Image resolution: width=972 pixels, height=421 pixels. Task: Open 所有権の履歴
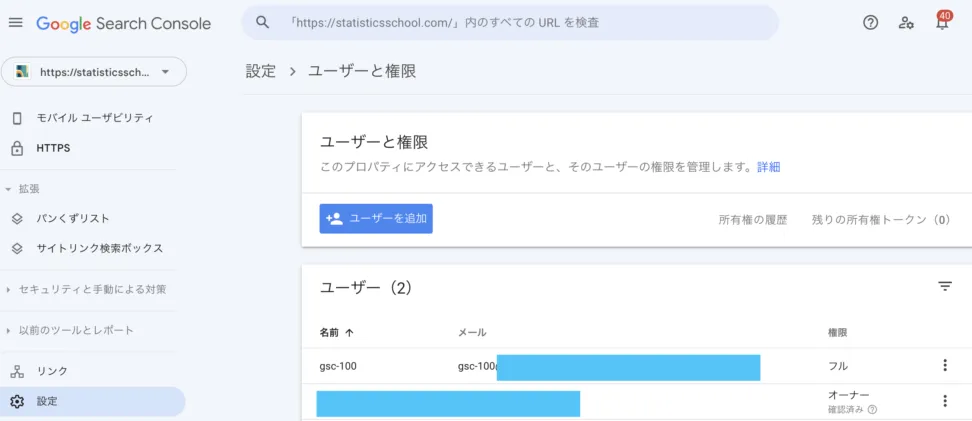tap(753, 219)
